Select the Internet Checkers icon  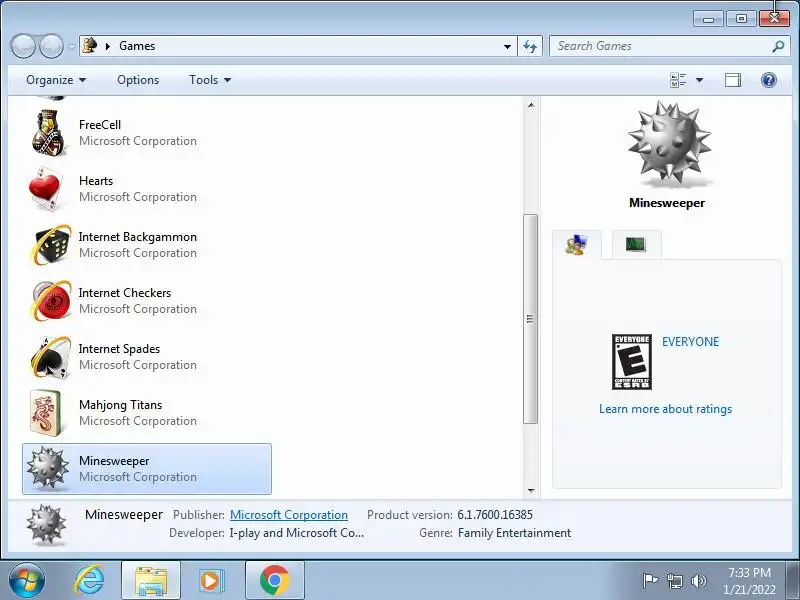(50, 301)
